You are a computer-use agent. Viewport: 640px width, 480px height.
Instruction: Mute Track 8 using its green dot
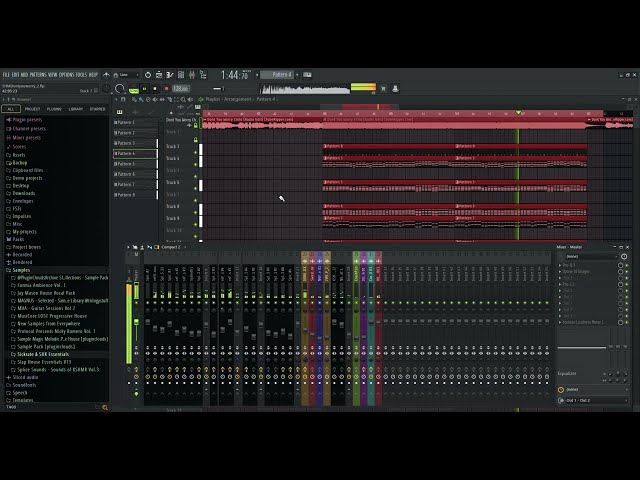(196, 212)
